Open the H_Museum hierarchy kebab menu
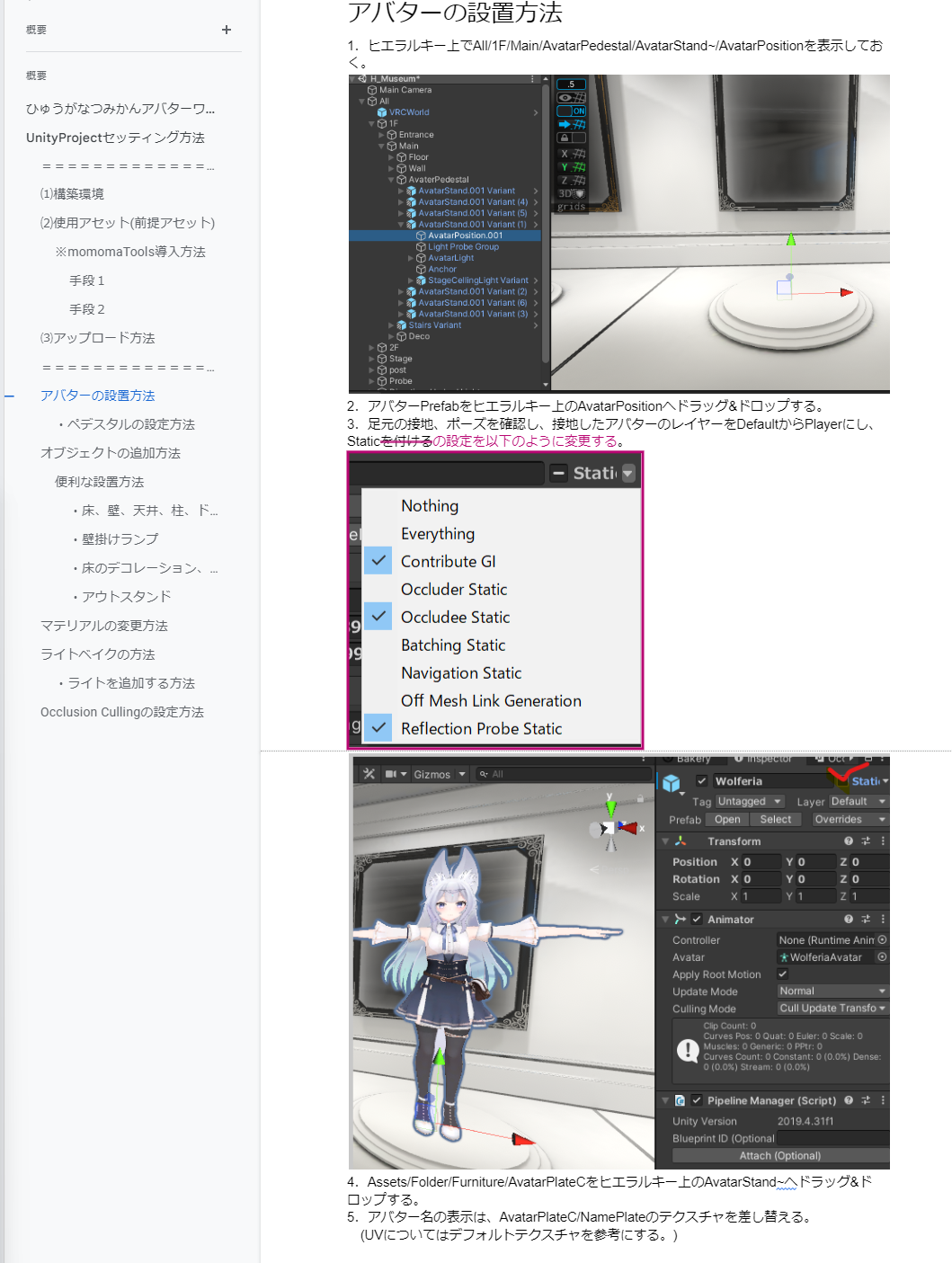 click(x=532, y=79)
